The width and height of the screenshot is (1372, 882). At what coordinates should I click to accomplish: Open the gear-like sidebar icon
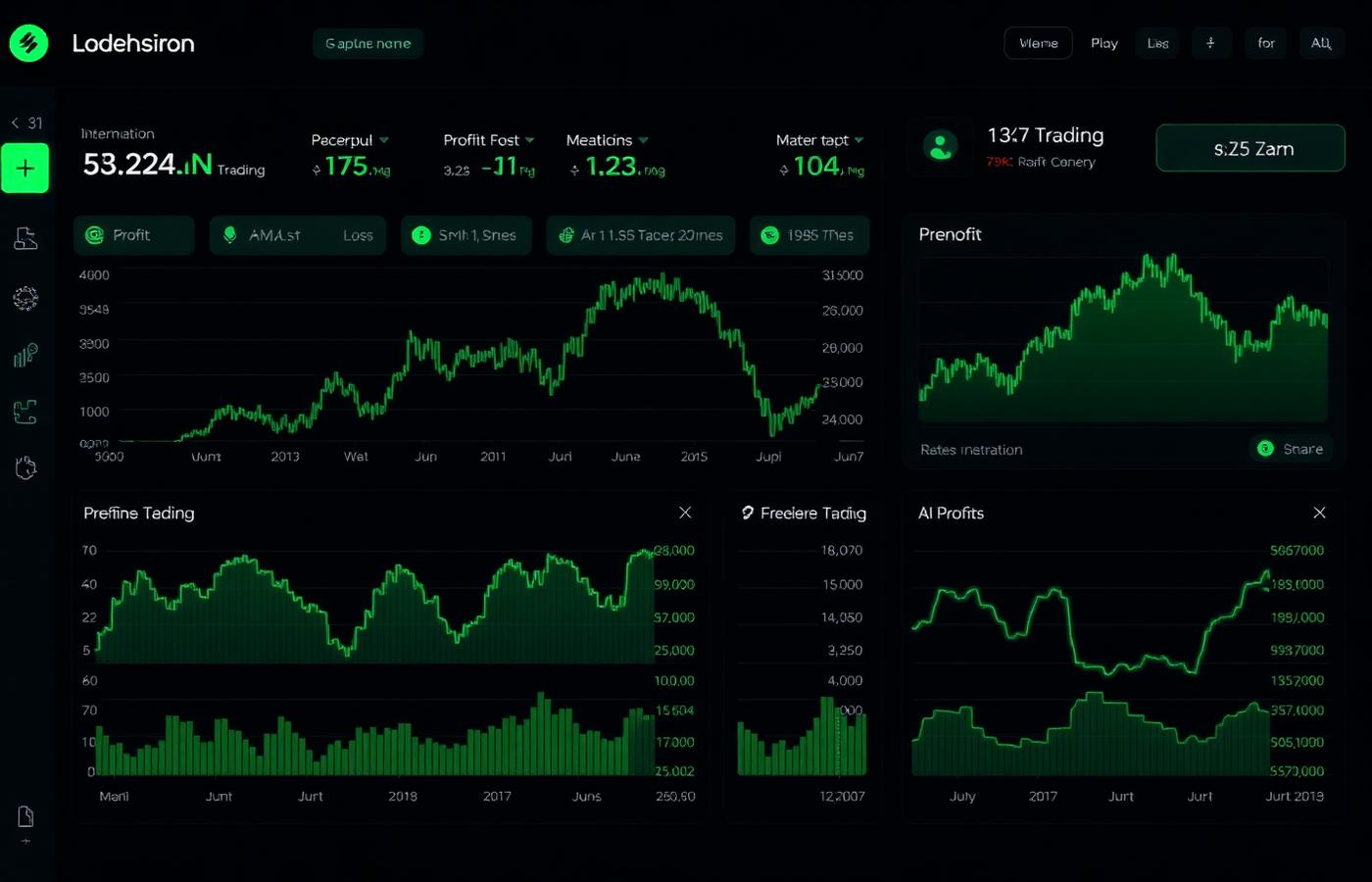pyautogui.click(x=25, y=298)
